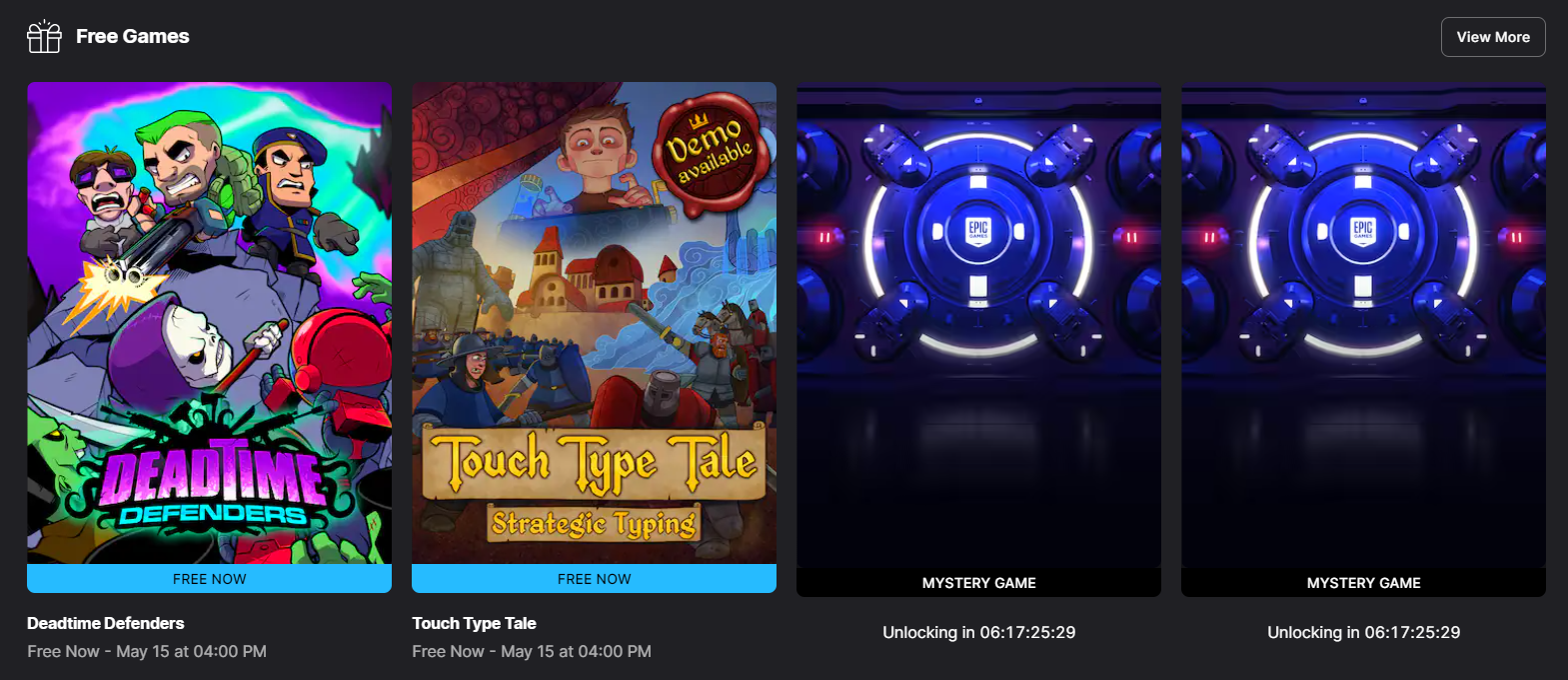Image resolution: width=1568 pixels, height=680 pixels.
Task: Click Deadtime Defenders free until May 15 text
Action: coord(147,651)
